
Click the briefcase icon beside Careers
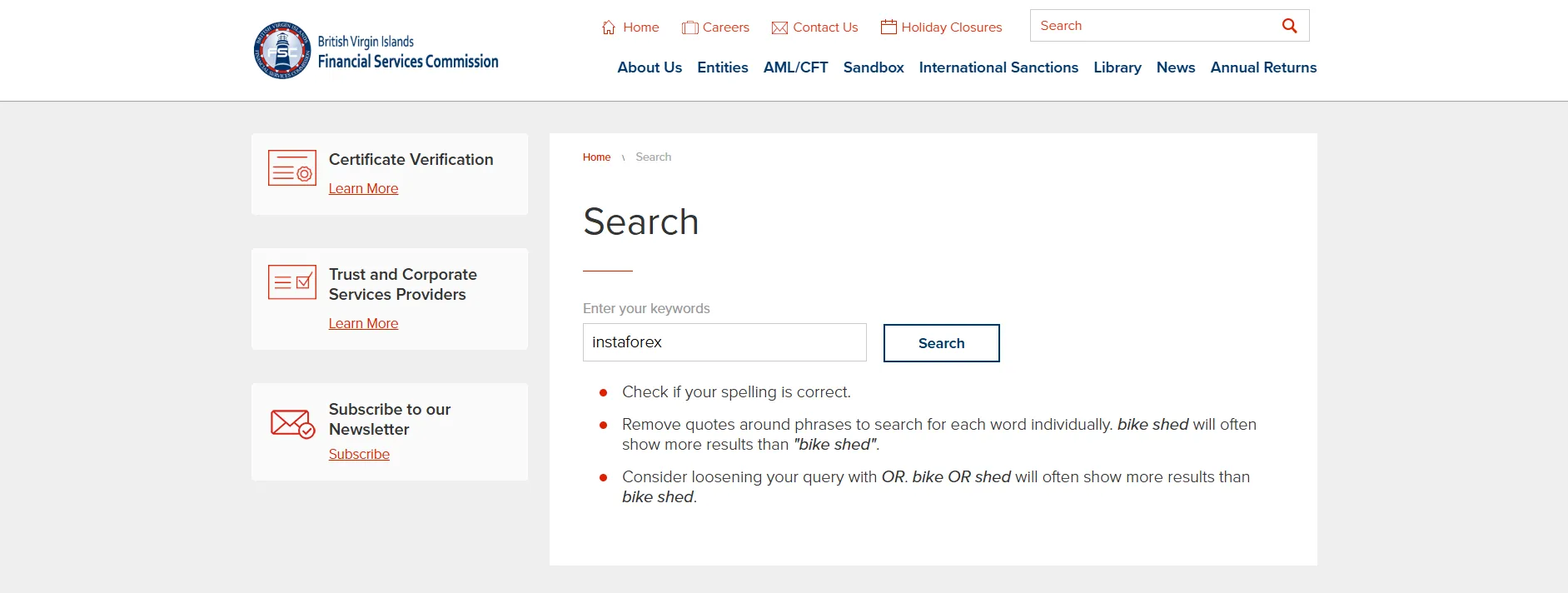point(689,27)
